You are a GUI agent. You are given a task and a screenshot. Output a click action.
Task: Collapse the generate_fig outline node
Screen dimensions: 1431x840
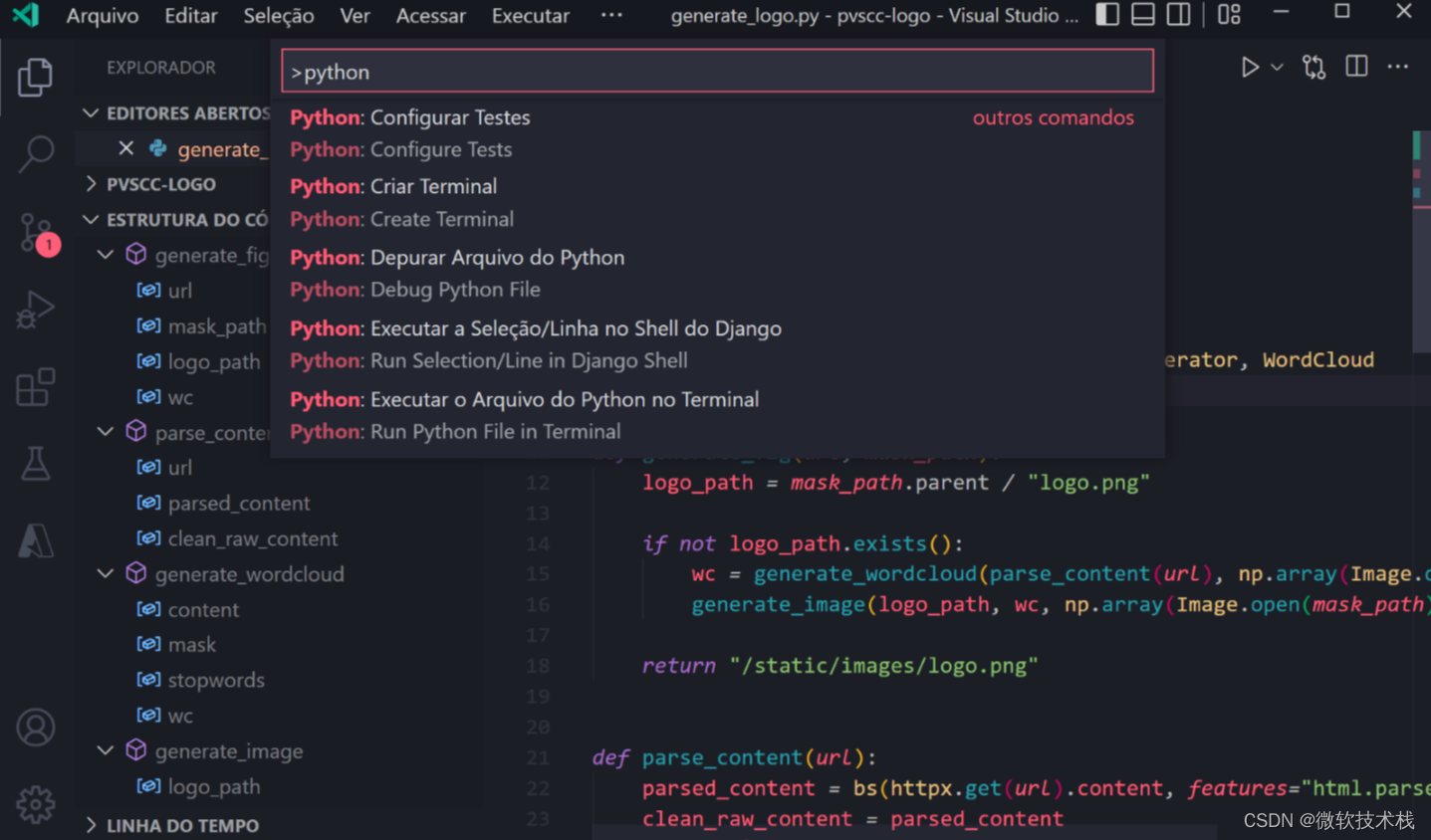pos(106,255)
